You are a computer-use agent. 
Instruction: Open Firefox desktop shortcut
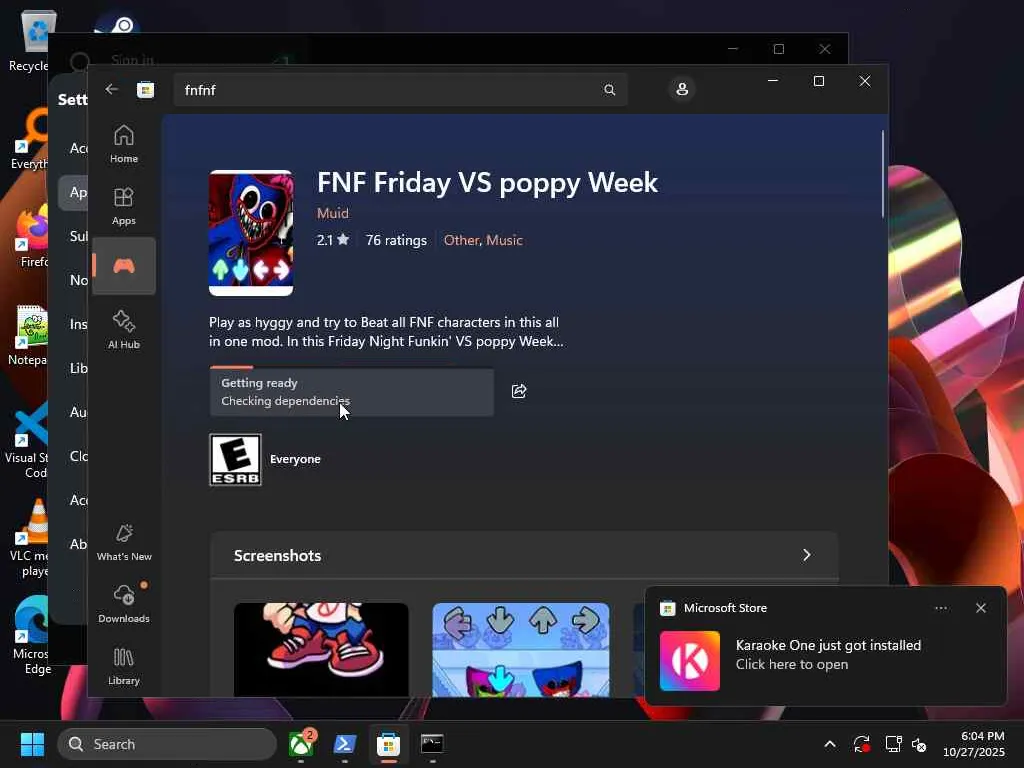tap(29, 236)
